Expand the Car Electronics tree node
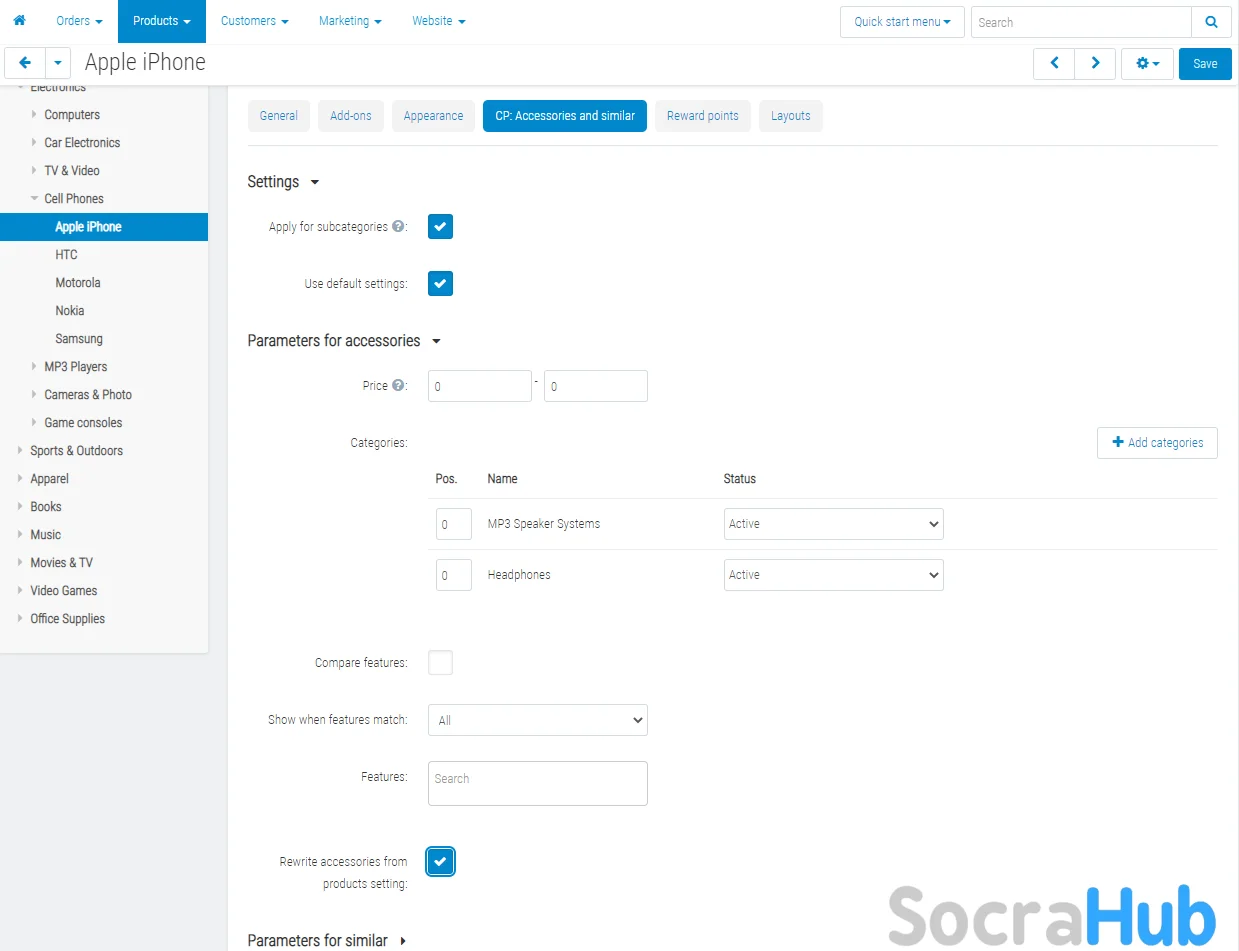The height and width of the screenshot is (951, 1239). [35, 143]
